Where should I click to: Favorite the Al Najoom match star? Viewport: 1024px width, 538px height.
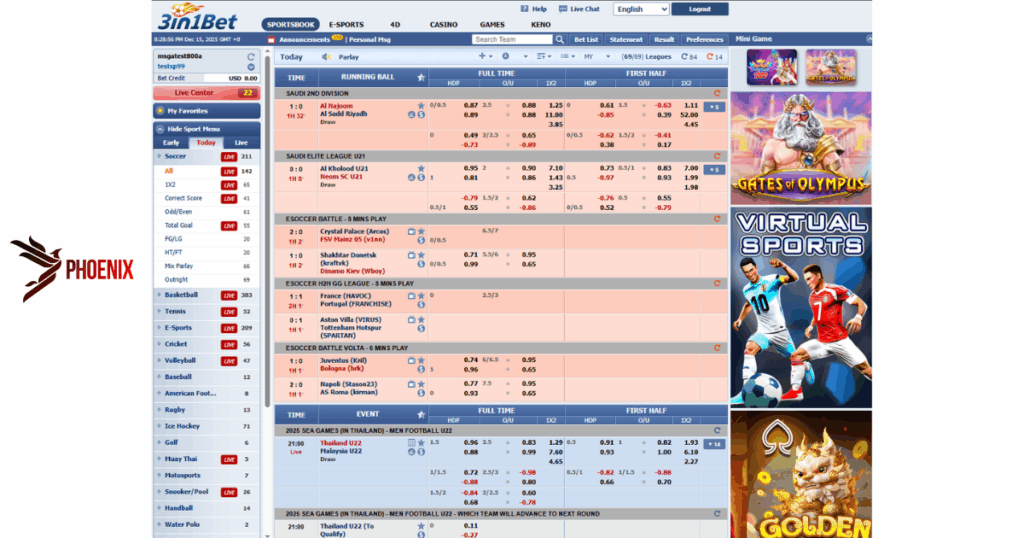(421, 105)
